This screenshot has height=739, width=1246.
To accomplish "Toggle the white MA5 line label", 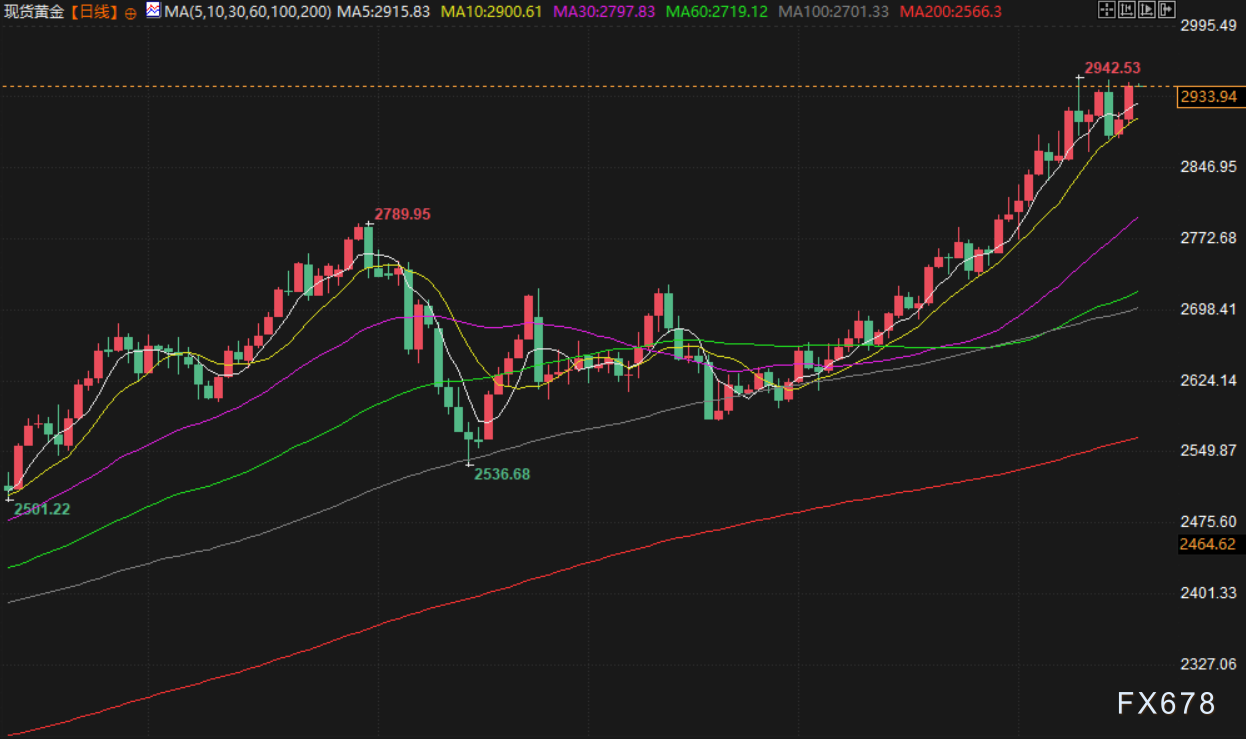I will pyautogui.click(x=384, y=12).
